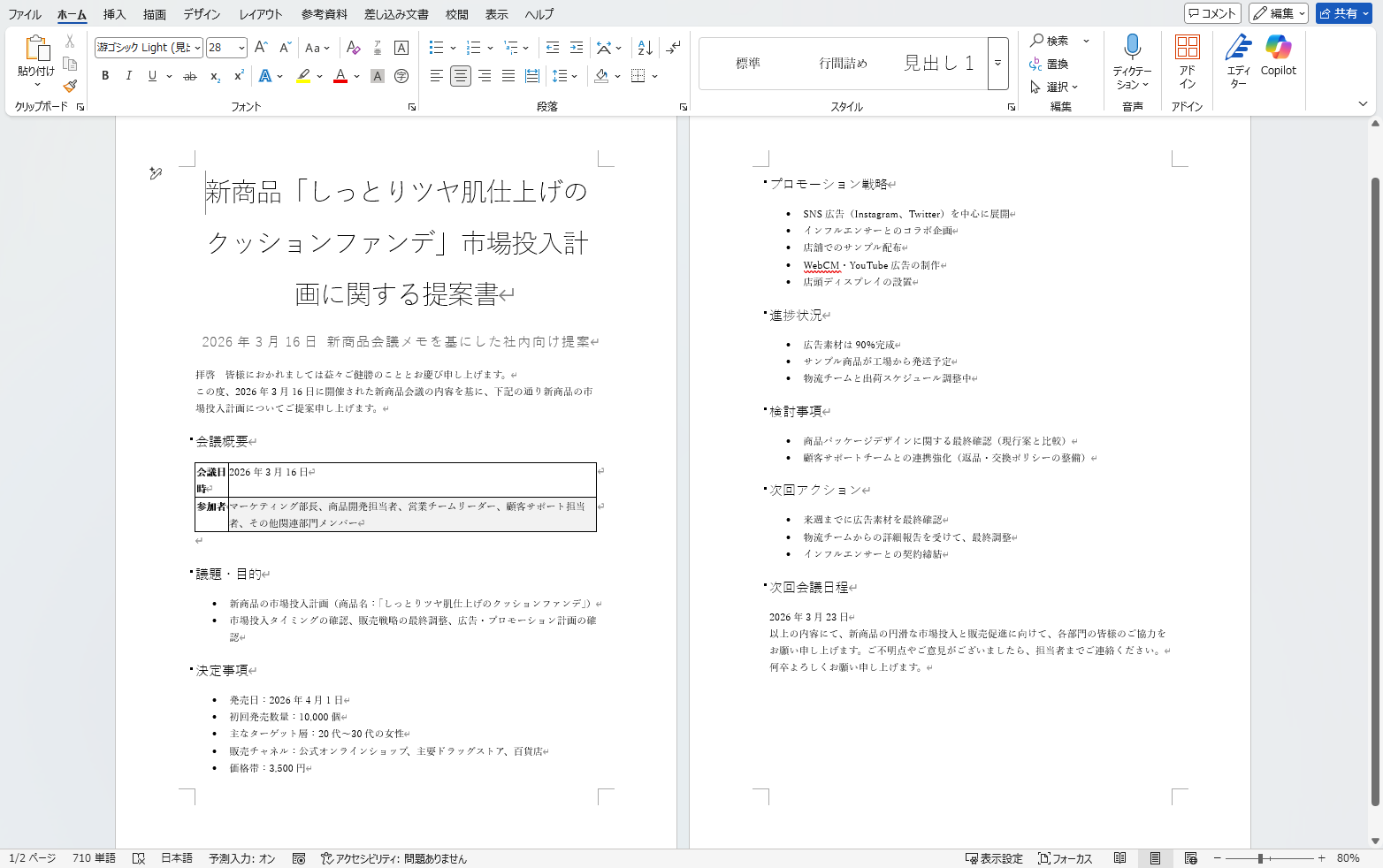Click the Add-ins icon
This screenshot has height=868, width=1383.
coord(1187,61)
